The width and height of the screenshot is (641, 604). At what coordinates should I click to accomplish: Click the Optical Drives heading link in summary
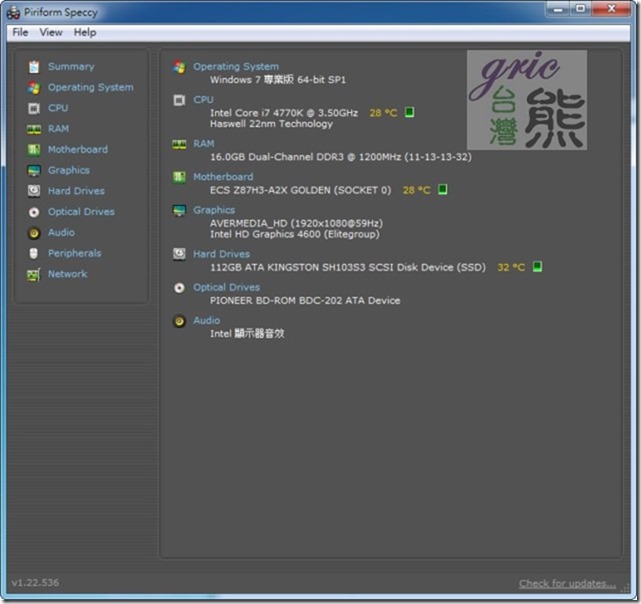(x=226, y=287)
